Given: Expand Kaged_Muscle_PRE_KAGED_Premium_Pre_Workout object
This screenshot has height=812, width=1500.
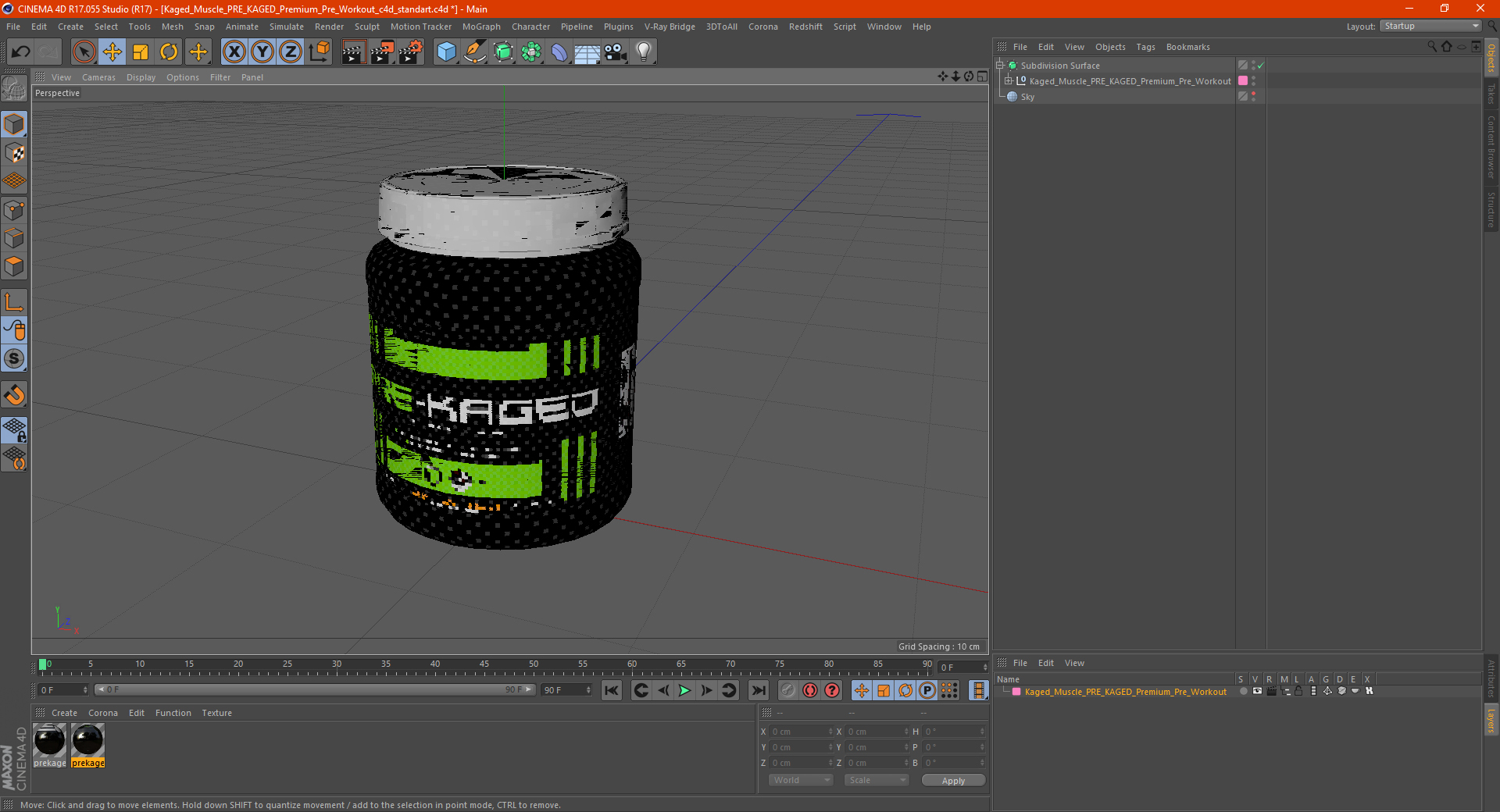Looking at the screenshot, I should tap(1009, 80).
